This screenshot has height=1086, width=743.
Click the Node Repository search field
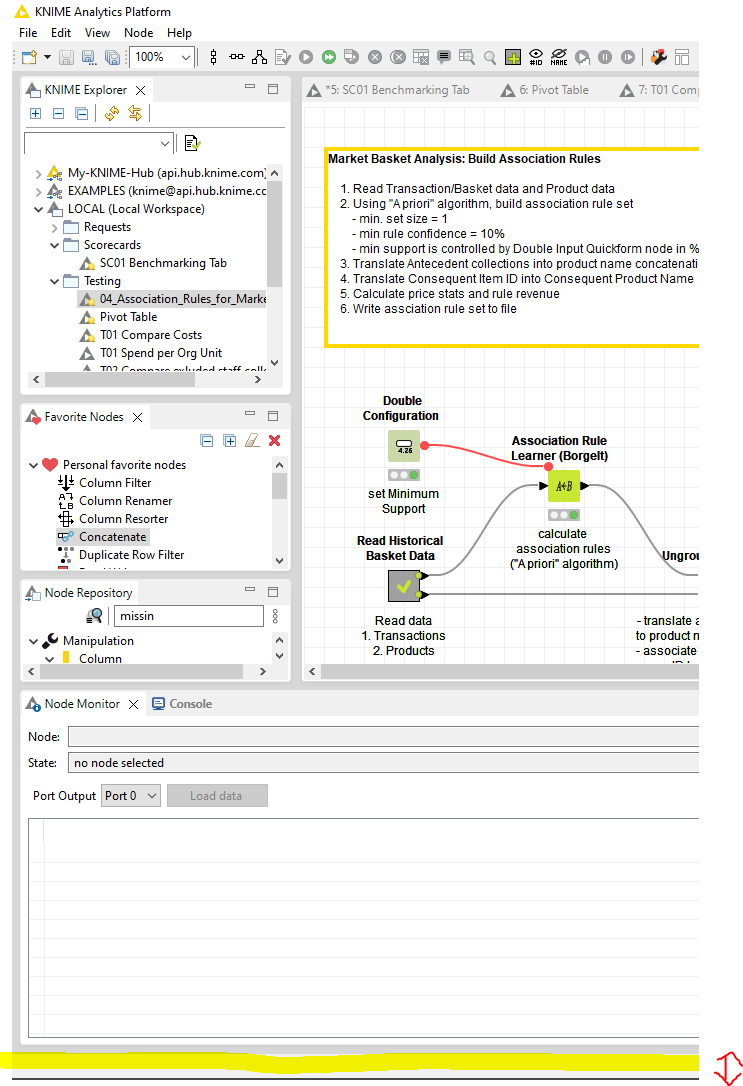tap(188, 616)
